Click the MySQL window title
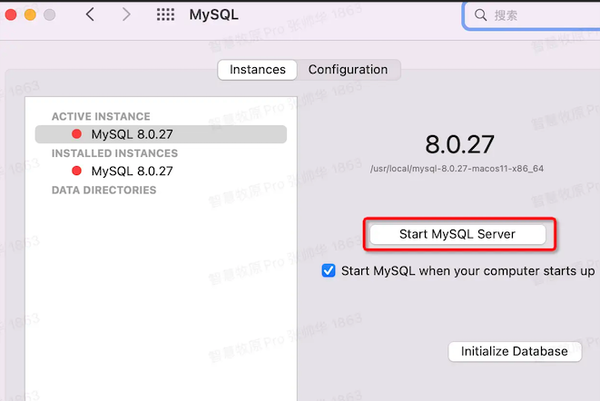600x401 pixels. [214, 15]
